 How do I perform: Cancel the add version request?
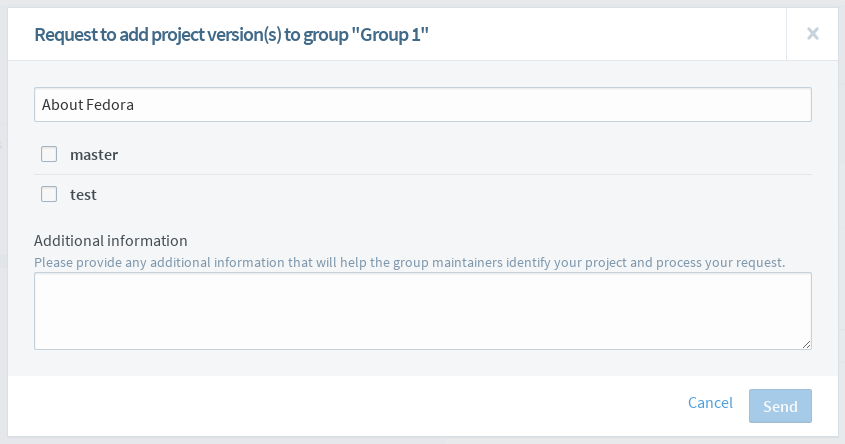tap(710, 403)
